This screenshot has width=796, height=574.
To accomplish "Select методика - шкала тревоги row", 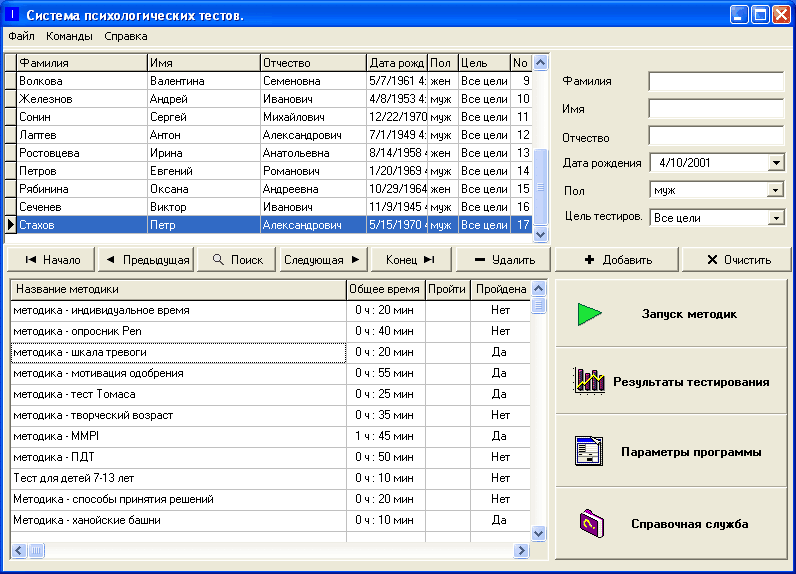I will (271, 352).
